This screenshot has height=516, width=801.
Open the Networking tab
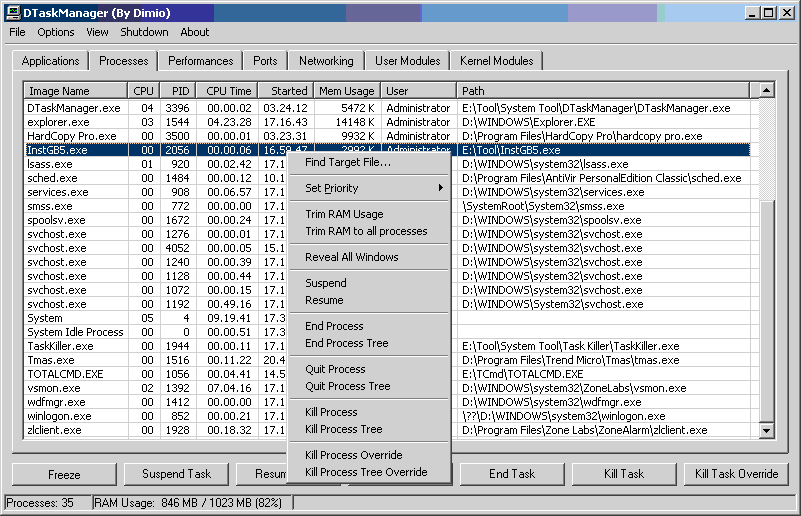coord(326,61)
